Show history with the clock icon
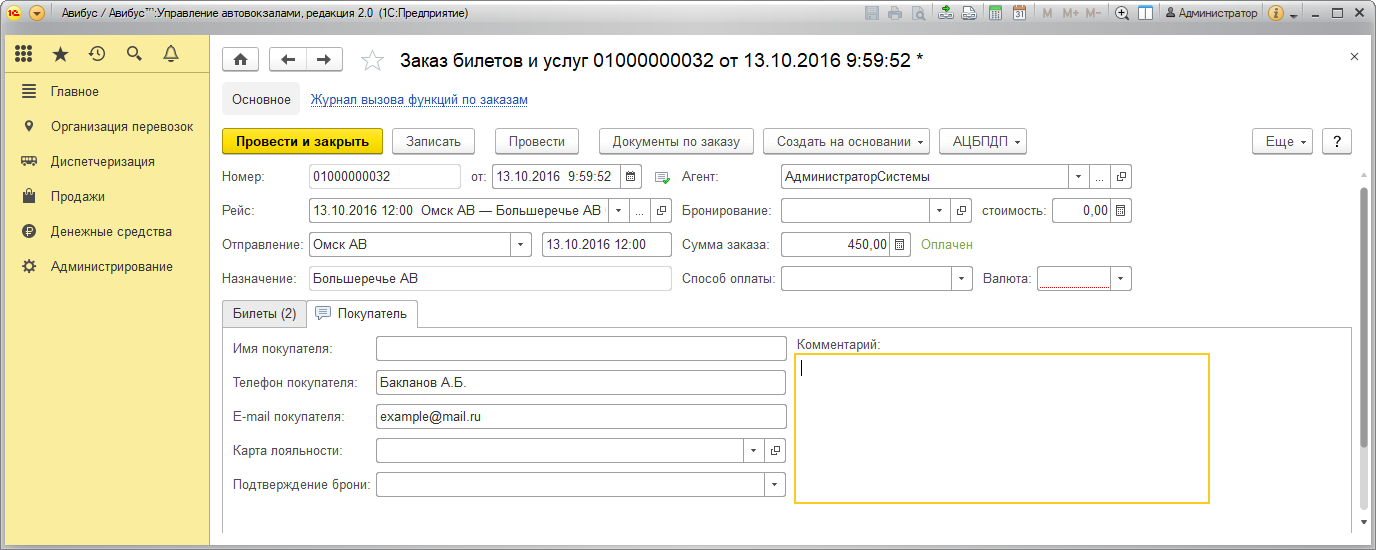Image resolution: width=1376 pixels, height=550 pixels. pyautogui.click(x=97, y=54)
